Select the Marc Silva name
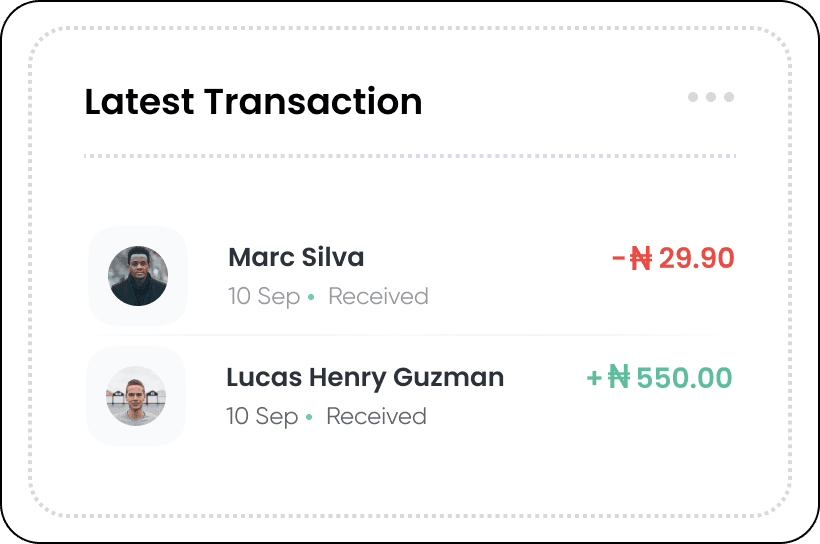Image resolution: width=820 pixels, height=544 pixels. pos(296,257)
